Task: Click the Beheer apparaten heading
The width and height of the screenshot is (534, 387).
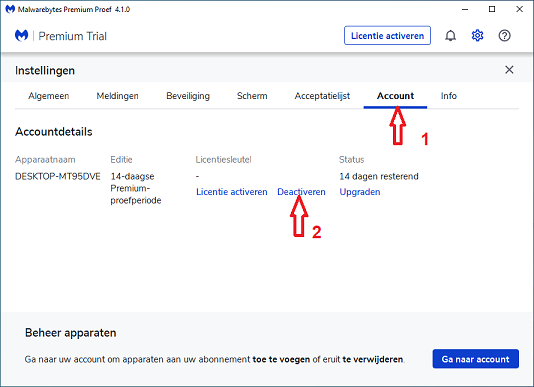Action: (x=70, y=333)
